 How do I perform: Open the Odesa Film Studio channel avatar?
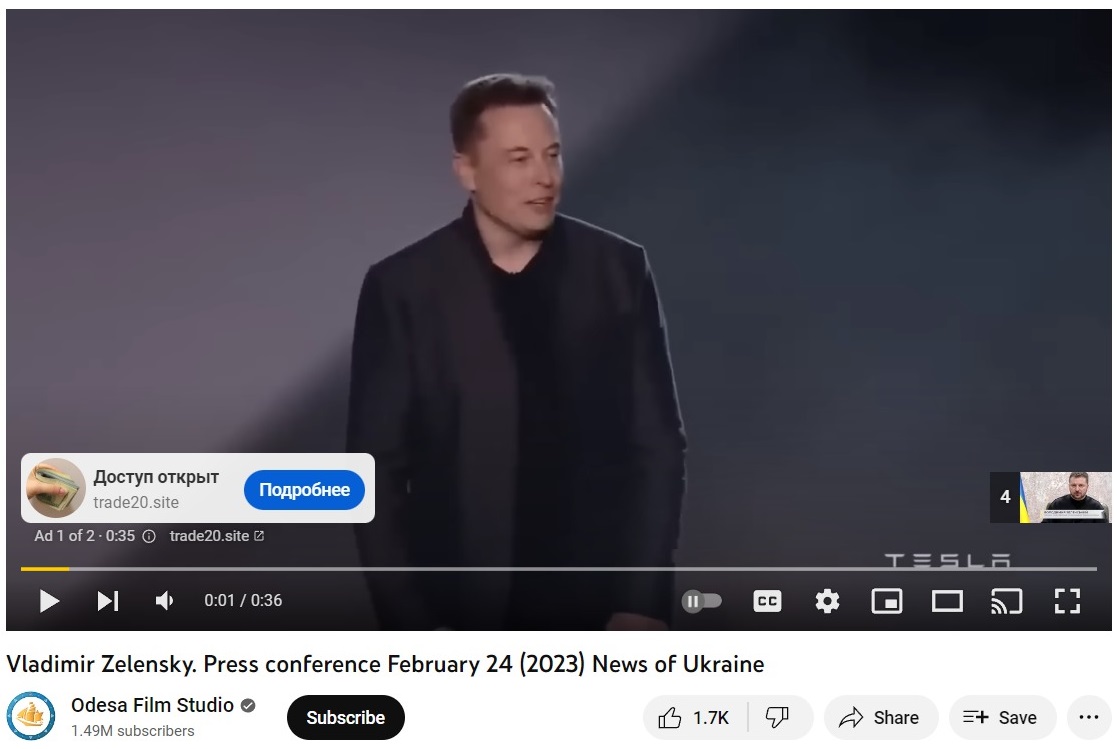(31, 716)
